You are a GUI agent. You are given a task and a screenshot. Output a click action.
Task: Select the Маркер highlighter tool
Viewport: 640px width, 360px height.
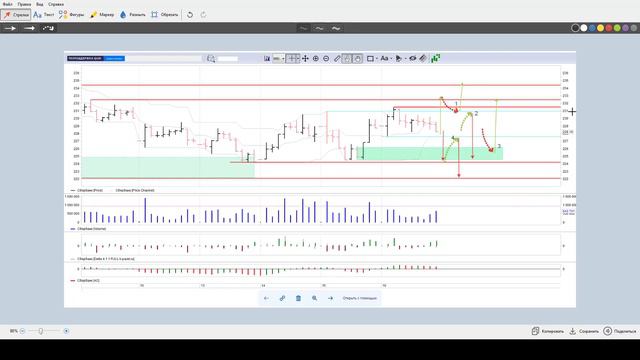pyautogui.click(x=102, y=15)
